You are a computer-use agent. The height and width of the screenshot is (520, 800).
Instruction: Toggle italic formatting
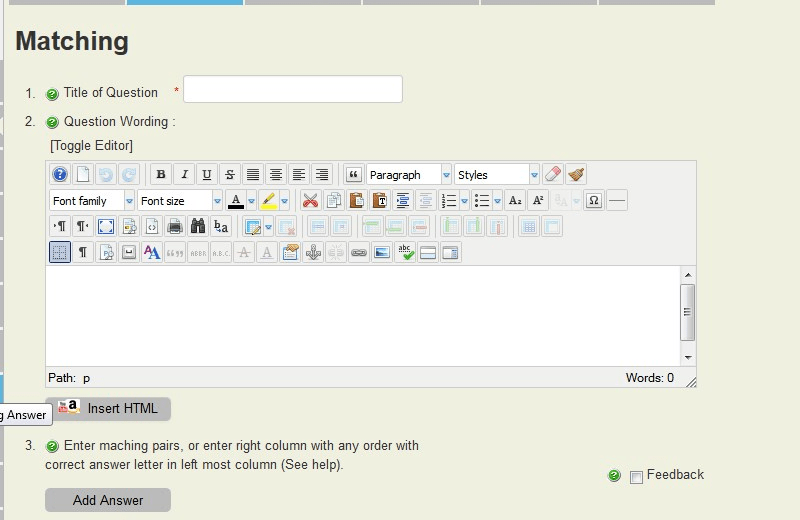click(x=184, y=175)
